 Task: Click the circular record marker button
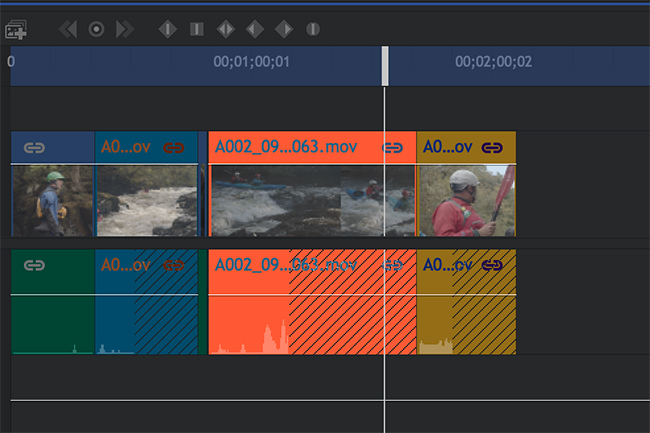click(96, 29)
